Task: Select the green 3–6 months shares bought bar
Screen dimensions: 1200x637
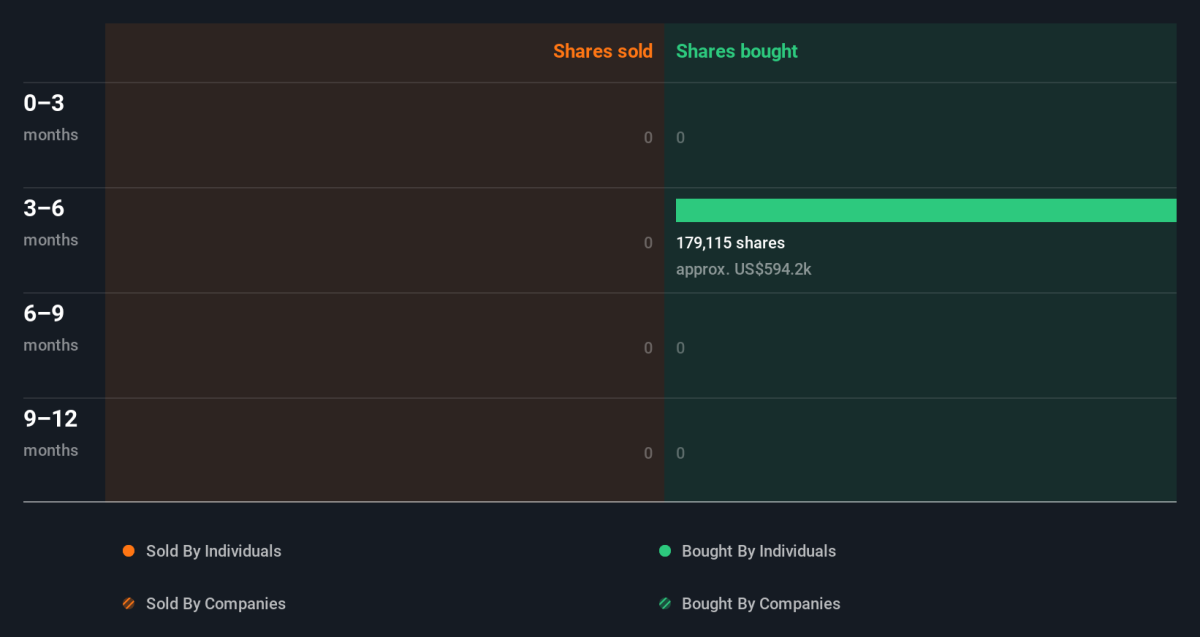Action: pyautogui.click(x=926, y=210)
